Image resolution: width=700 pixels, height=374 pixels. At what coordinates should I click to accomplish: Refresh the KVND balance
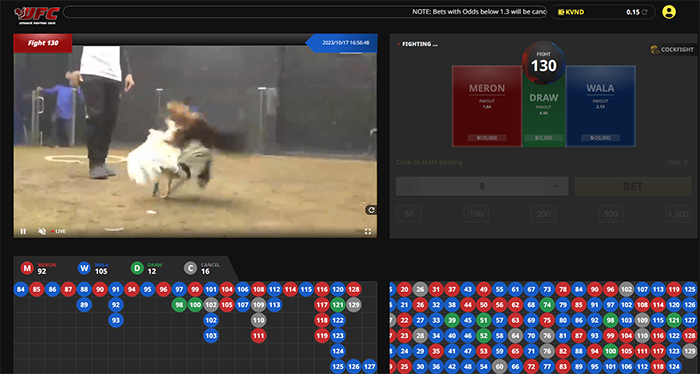(x=644, y=12)
